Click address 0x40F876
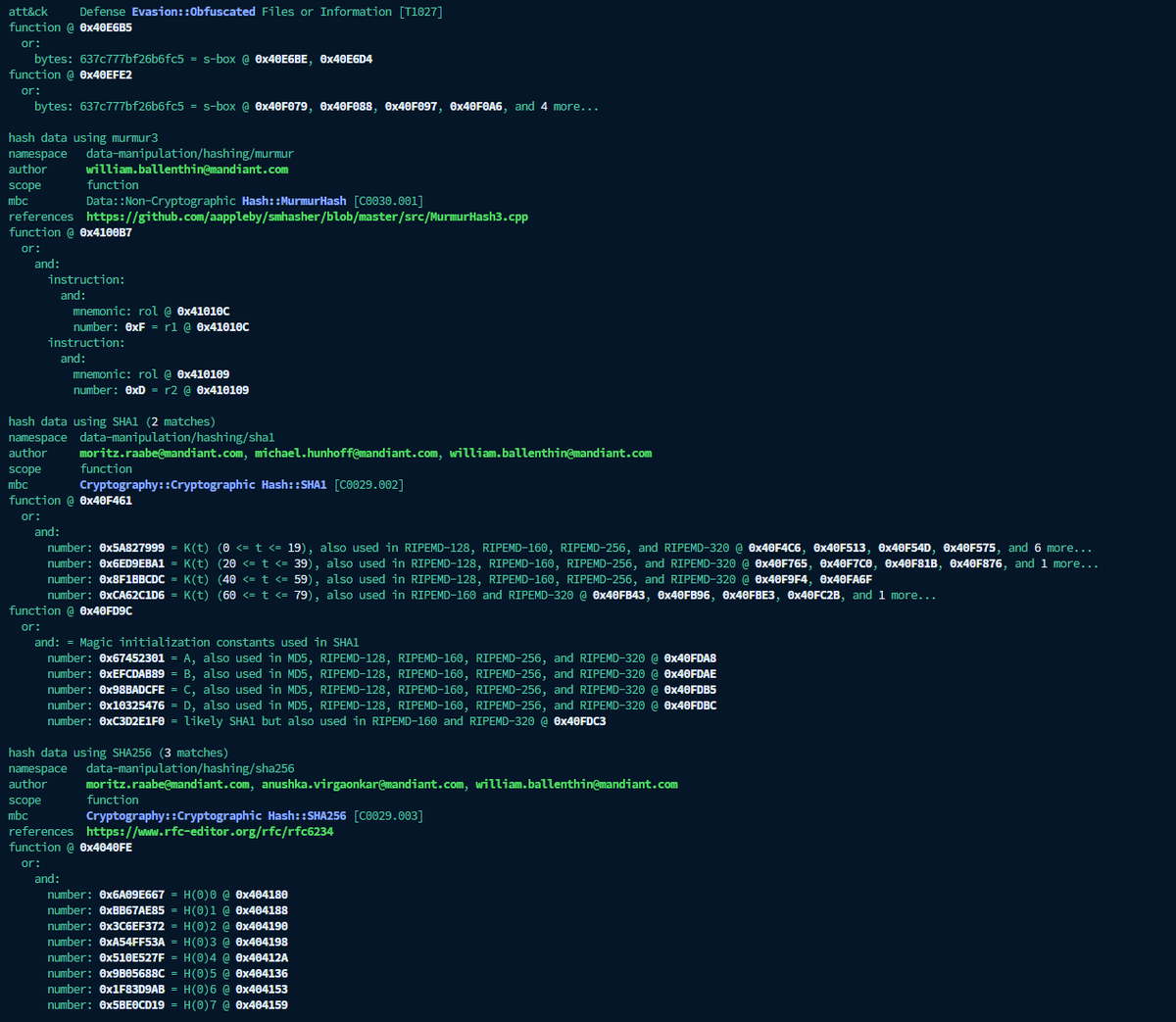This screenshot has height=1022, width=1176. coord(976,563)
